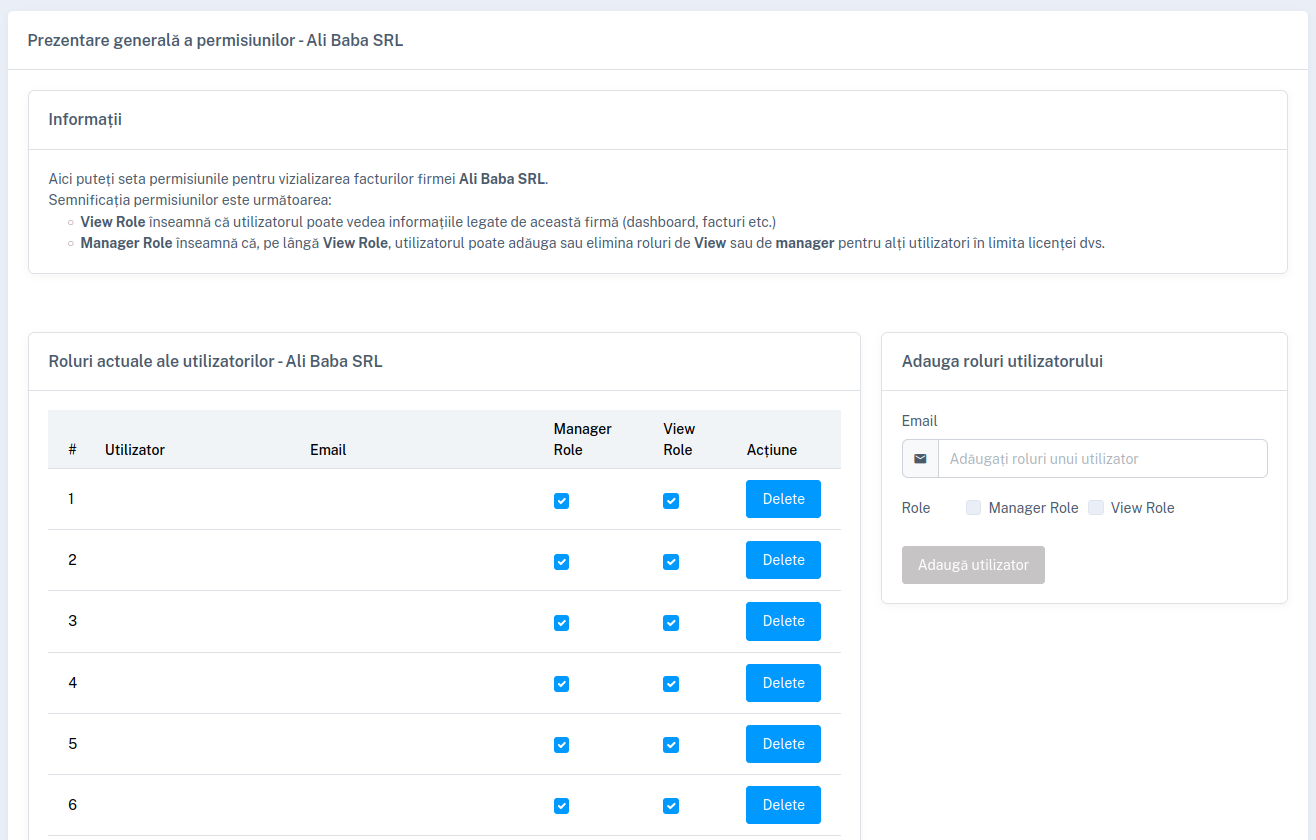Click the Informații panel heading
Viewport: 1316px width, 840px height.
[x=85, y=119]
